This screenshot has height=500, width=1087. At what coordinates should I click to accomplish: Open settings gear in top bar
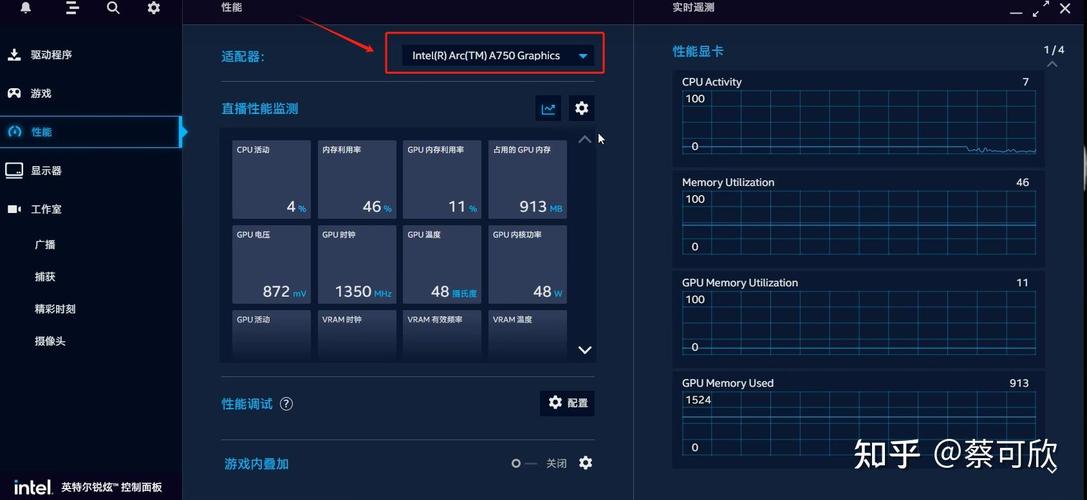[x=153, y=8]
